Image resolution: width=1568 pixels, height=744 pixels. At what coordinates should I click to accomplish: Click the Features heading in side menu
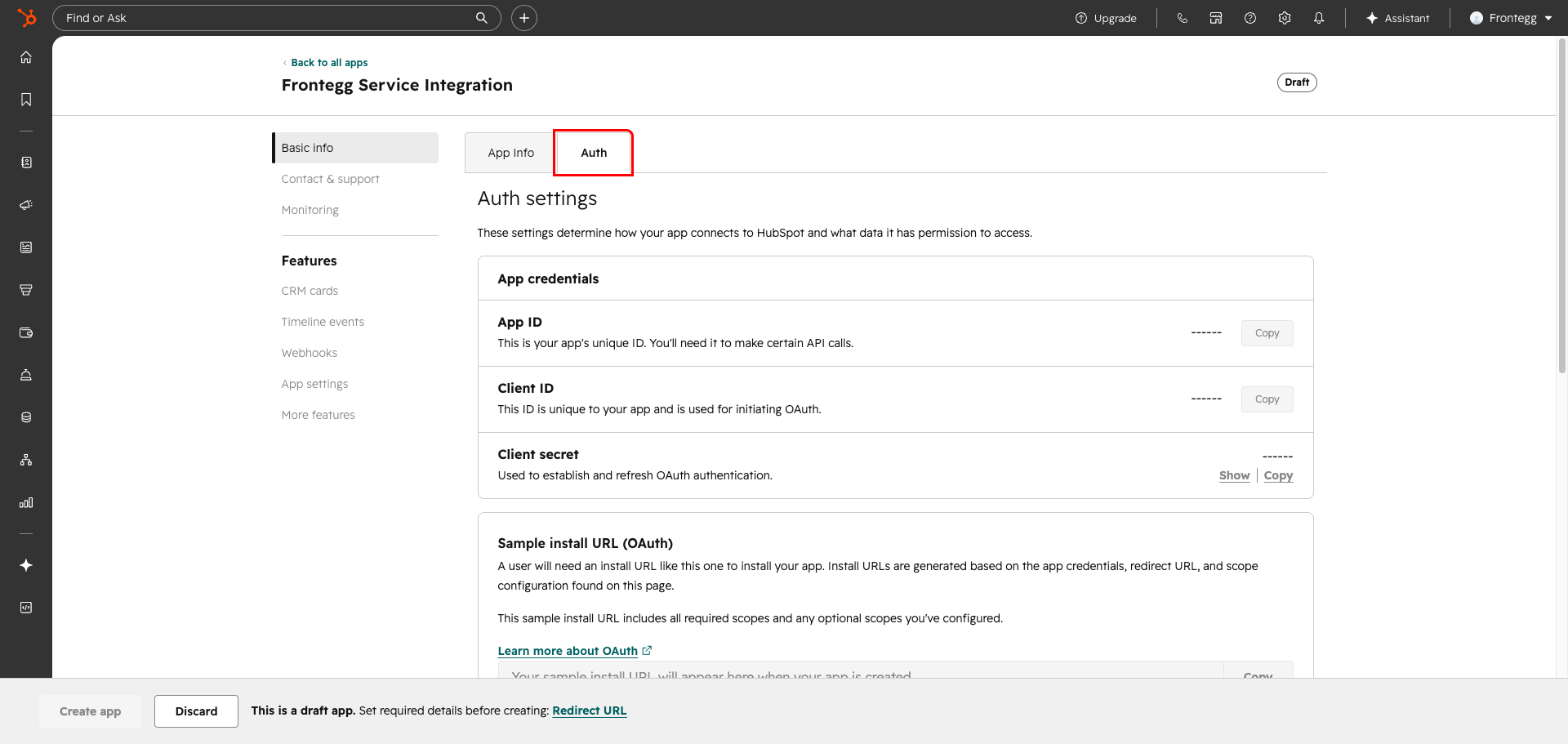coord(309,261)
